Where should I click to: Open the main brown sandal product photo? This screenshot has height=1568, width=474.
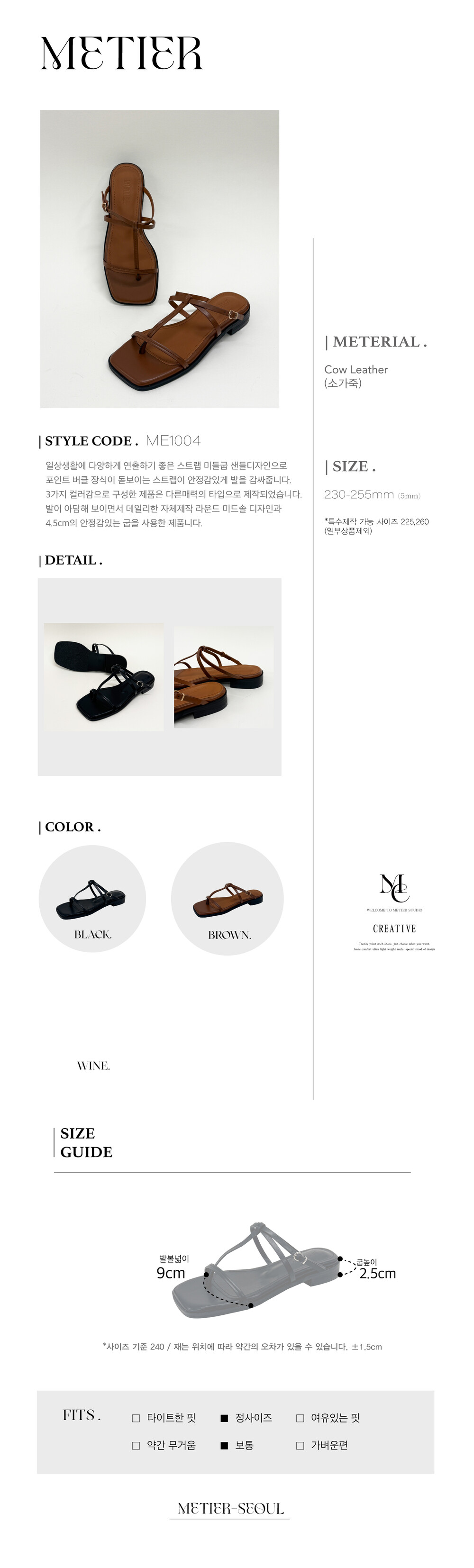(x=159, y=259)
